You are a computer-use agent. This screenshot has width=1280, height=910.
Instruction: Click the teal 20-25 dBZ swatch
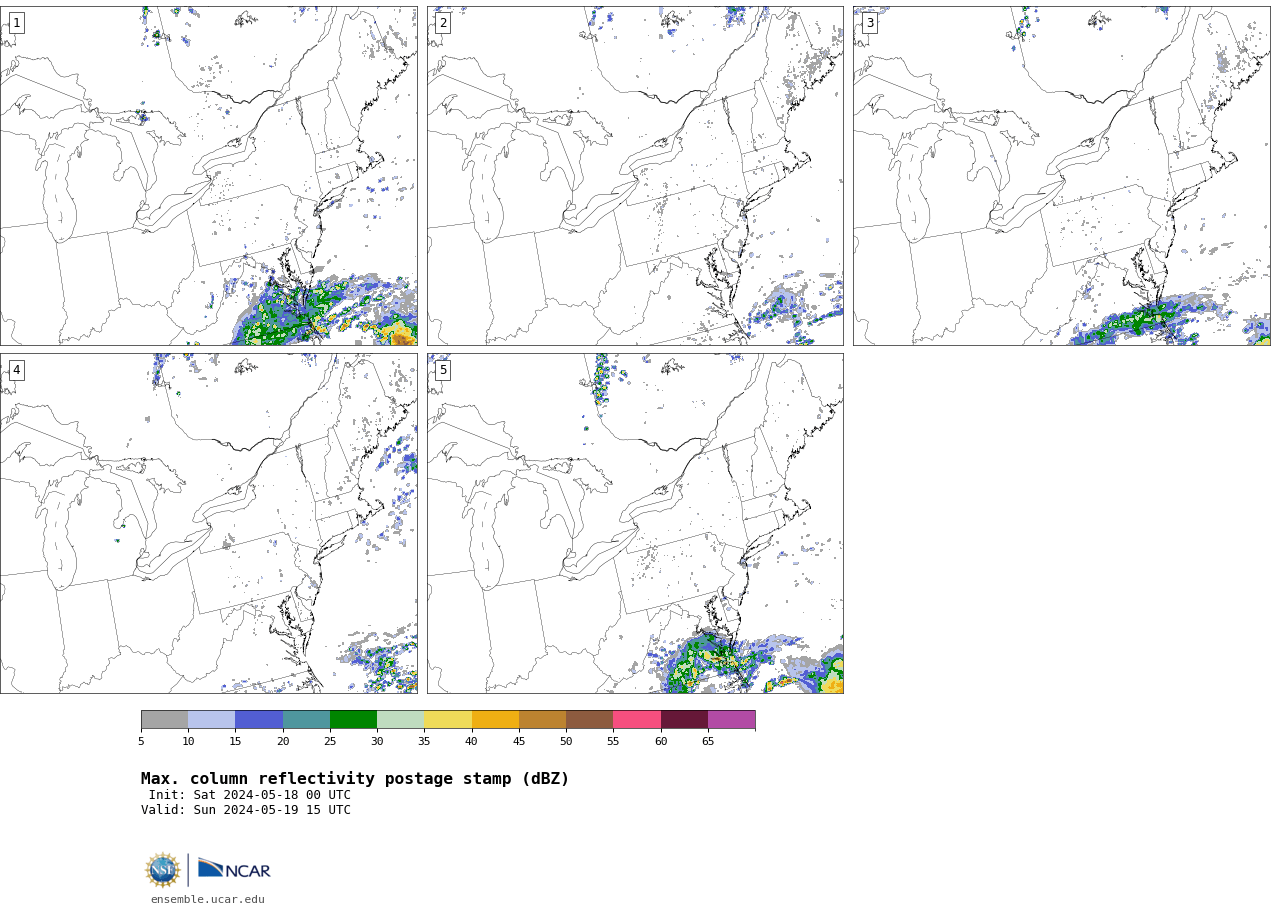pos(306,720)
